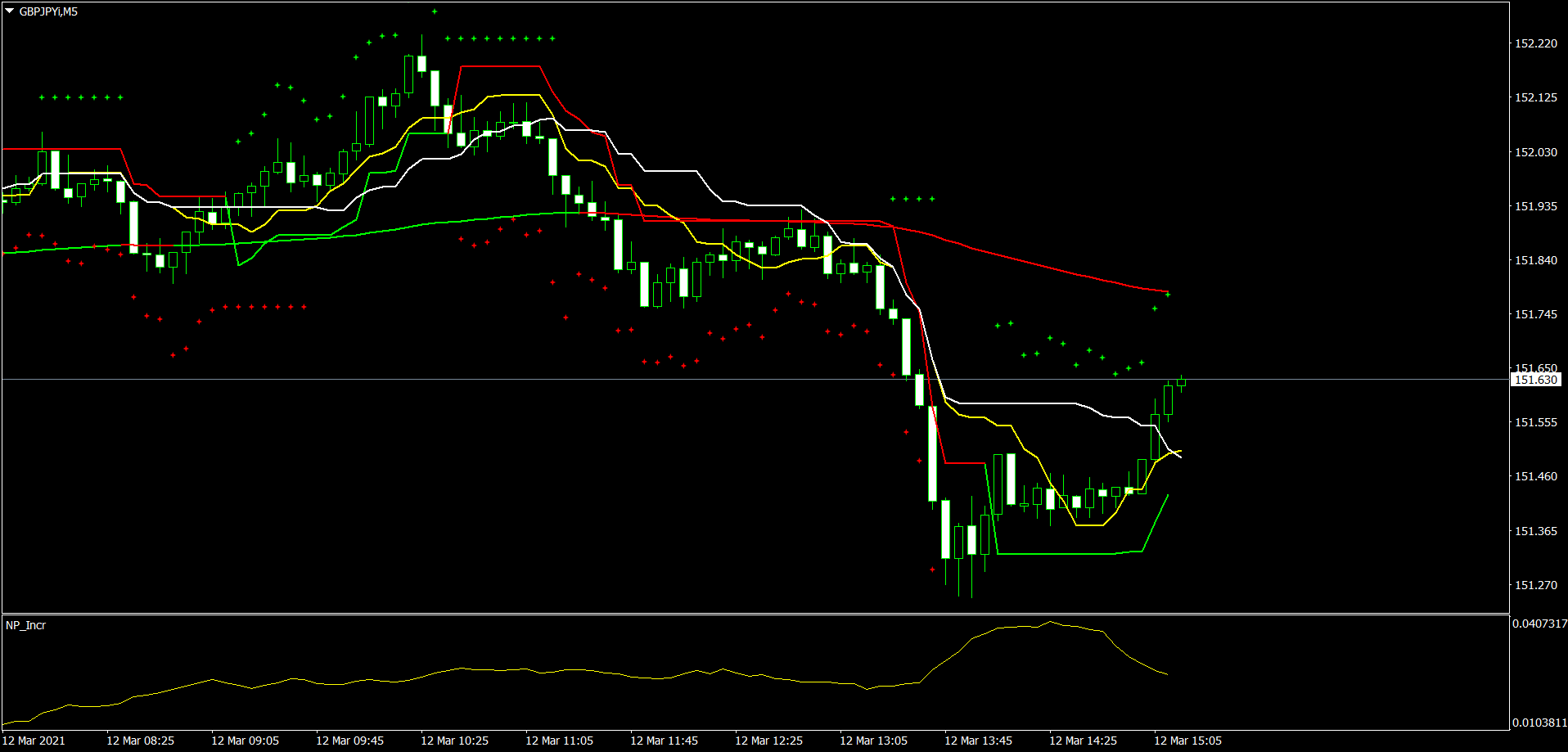The image size is (1568, 752).
Task: Click the 12 Mar 10:25 time label
Action: 454,741
